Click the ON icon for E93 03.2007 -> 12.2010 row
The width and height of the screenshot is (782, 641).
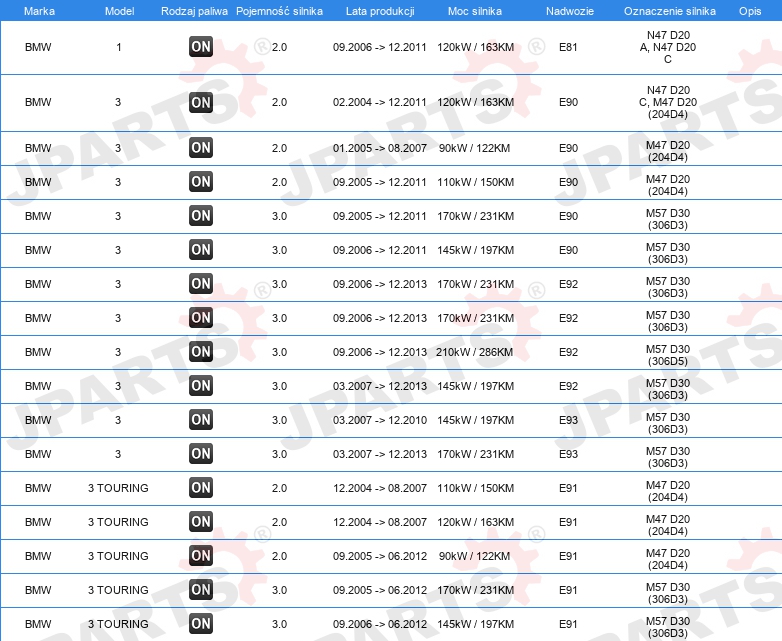point(201,420)
